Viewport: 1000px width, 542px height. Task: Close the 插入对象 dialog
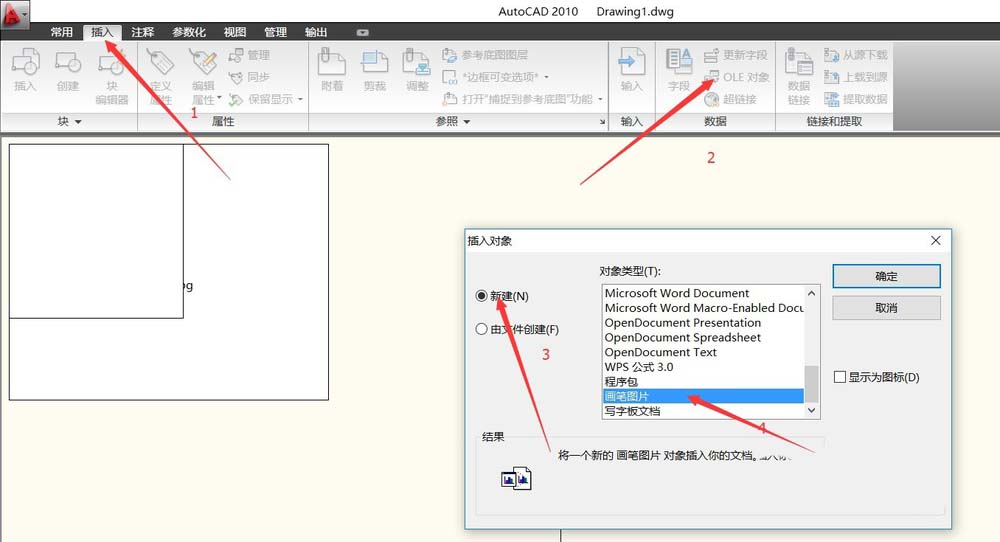click(x=936, y=240)
